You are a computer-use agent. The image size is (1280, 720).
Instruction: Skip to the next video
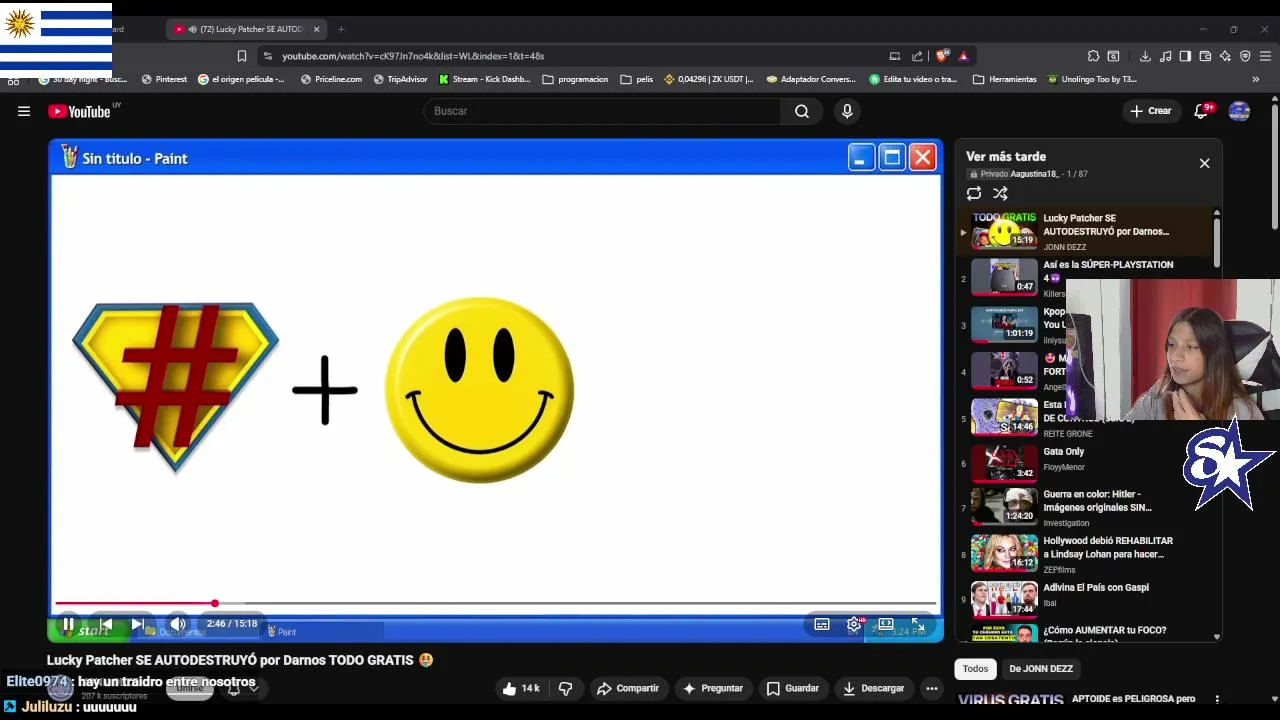coord(138,624)
